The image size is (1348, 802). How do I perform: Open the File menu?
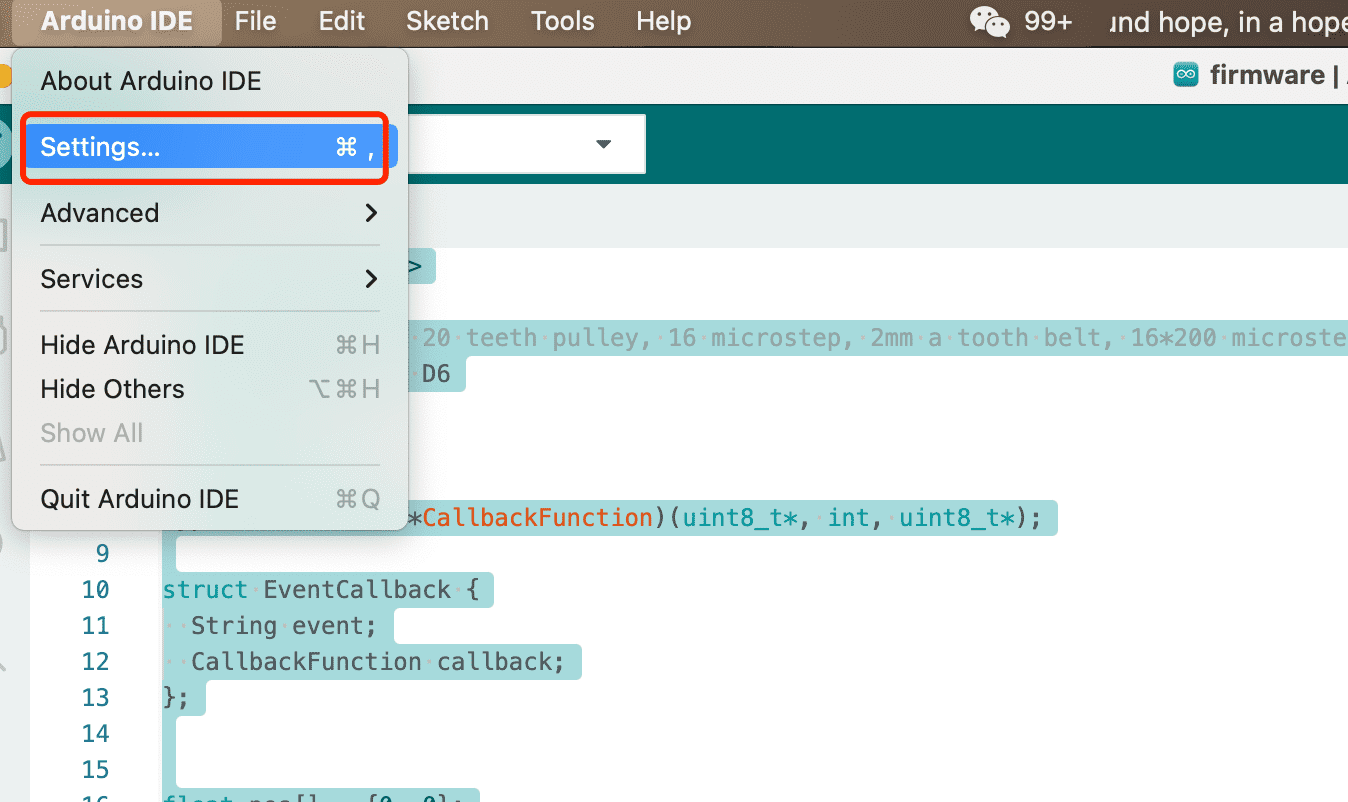pos(255,21)
